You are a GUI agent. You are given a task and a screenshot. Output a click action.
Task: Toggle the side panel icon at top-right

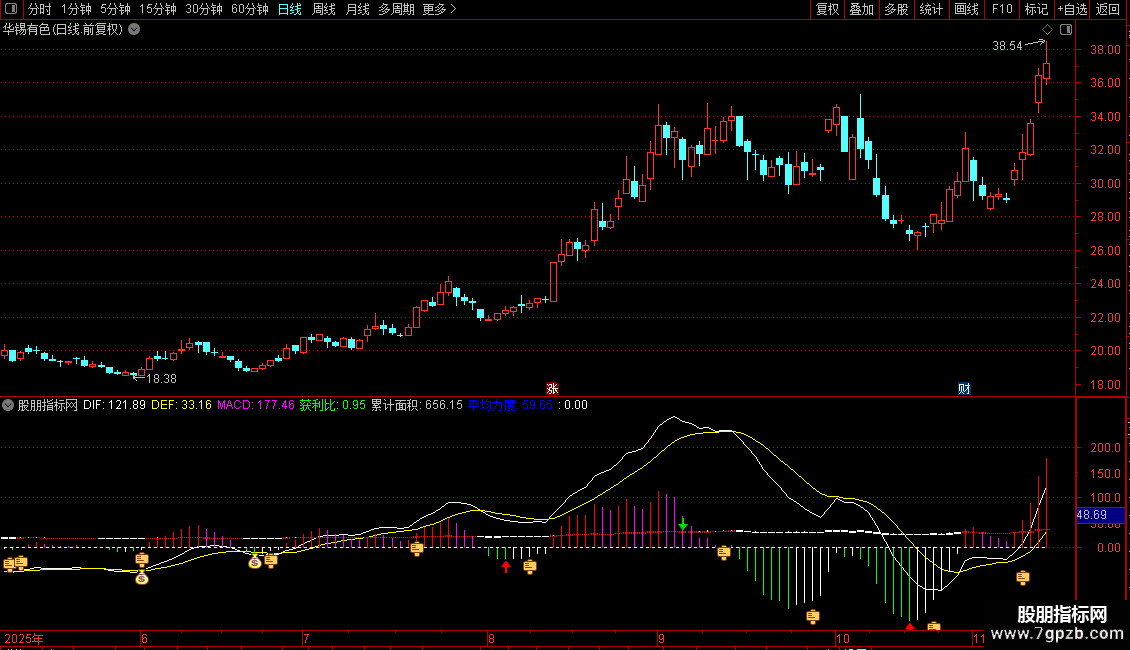[x=1066, y=30]
